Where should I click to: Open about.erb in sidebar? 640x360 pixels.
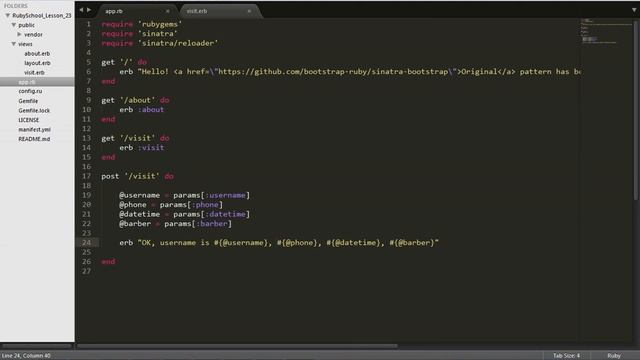[x=37, y=53]
